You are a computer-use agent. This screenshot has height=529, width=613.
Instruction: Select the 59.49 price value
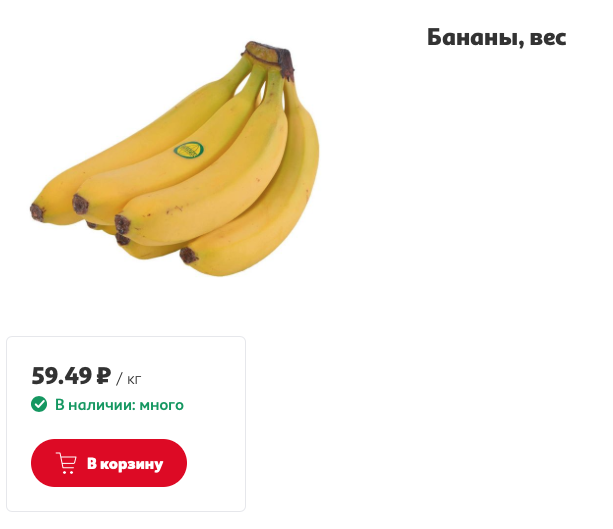pos(61,376)
